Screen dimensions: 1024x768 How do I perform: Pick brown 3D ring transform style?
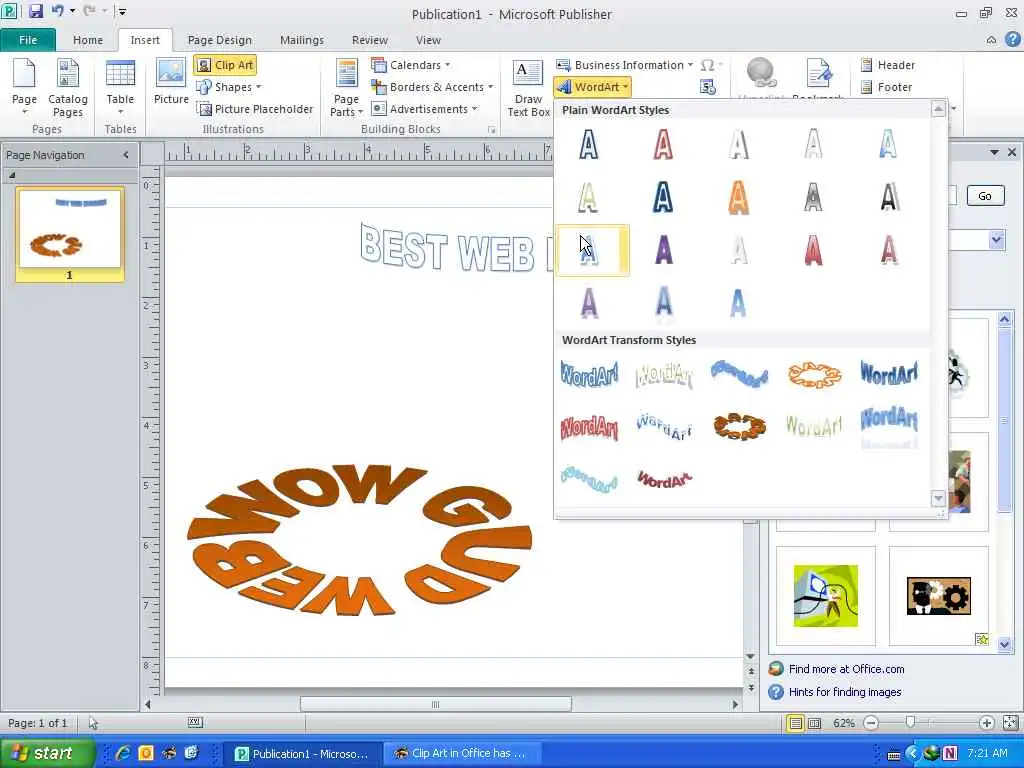739,427
